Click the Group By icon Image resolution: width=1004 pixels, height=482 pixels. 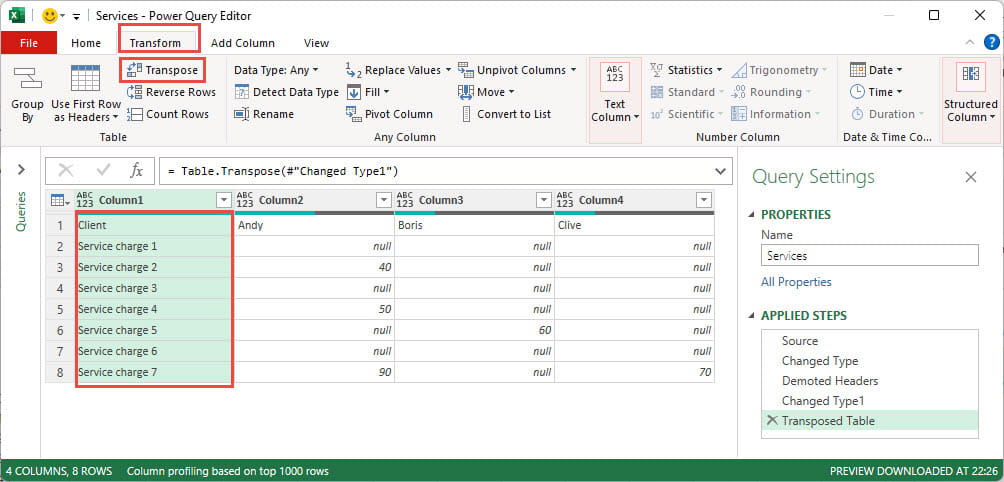pyautogui.click(x=27, y=80)
